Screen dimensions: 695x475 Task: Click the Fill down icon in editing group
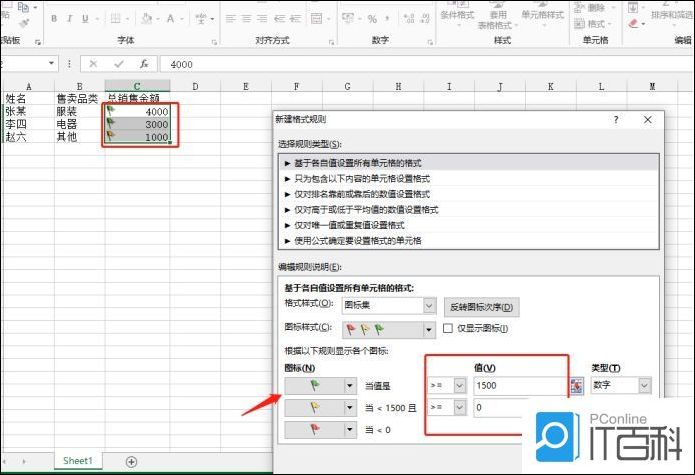click(x=633, y=7)
